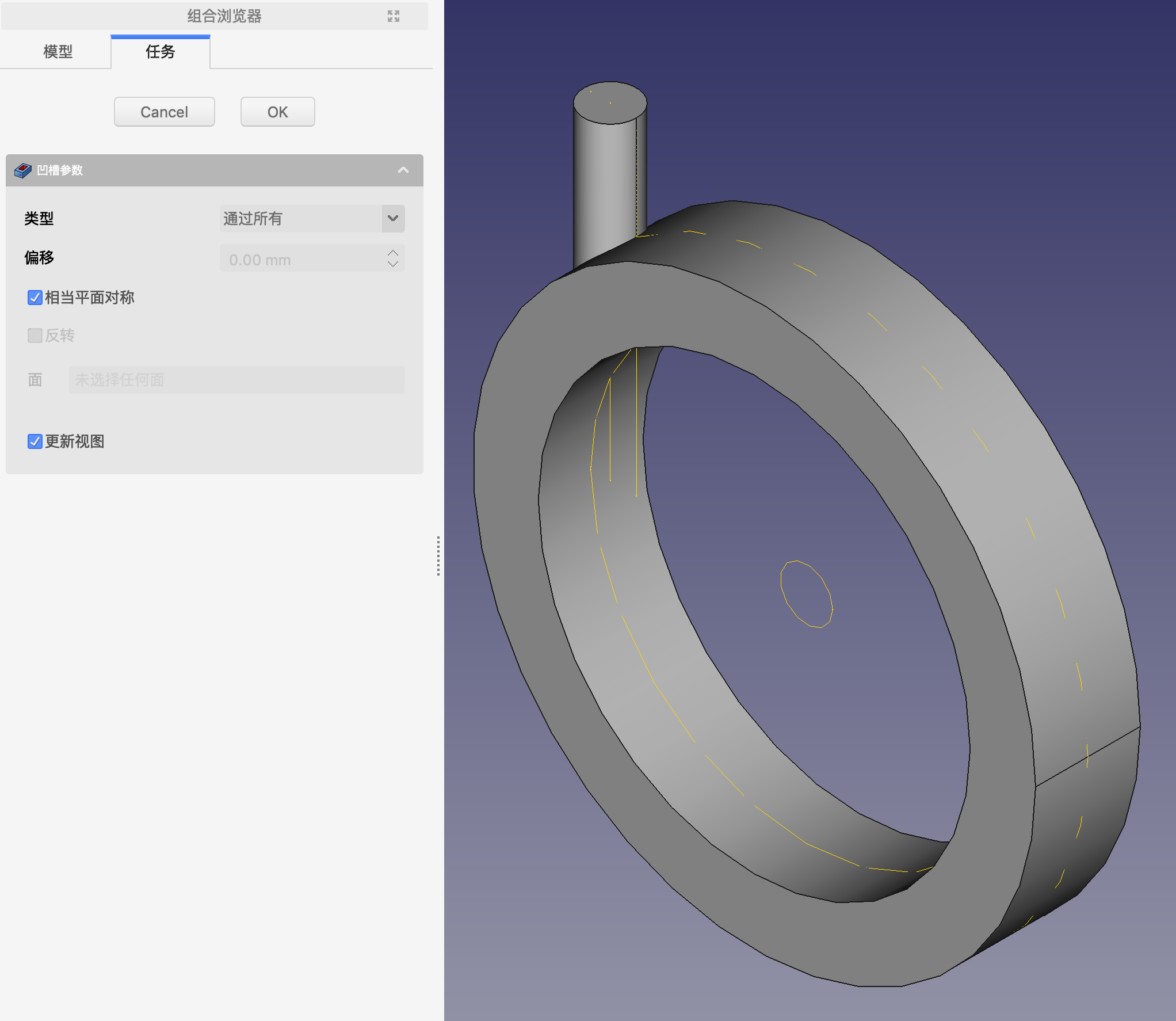Collapse the 凹槽参数 panel with chevron
This screenshot has height=1021, width=1176.
coord(403,170)
